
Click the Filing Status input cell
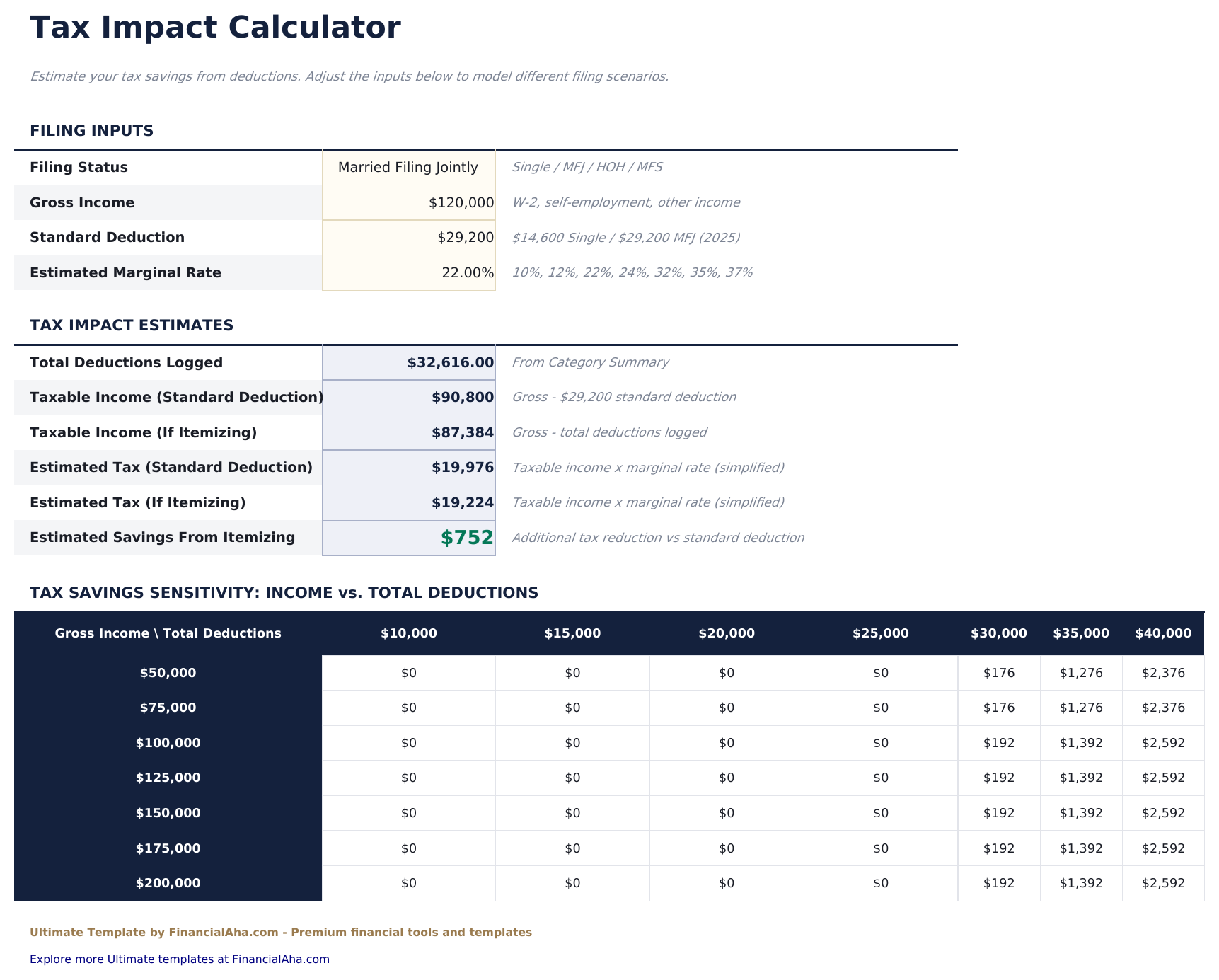pyautogui.click(x=408, y=167)
